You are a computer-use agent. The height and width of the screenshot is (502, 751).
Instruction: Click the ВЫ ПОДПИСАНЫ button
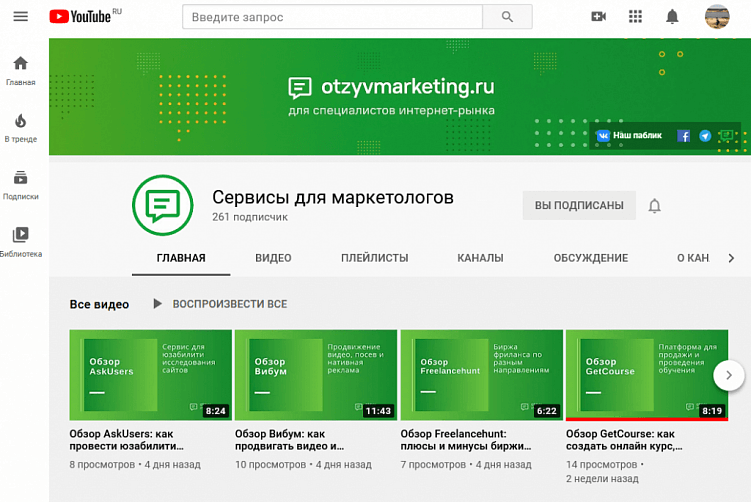[x=579, y=205]
